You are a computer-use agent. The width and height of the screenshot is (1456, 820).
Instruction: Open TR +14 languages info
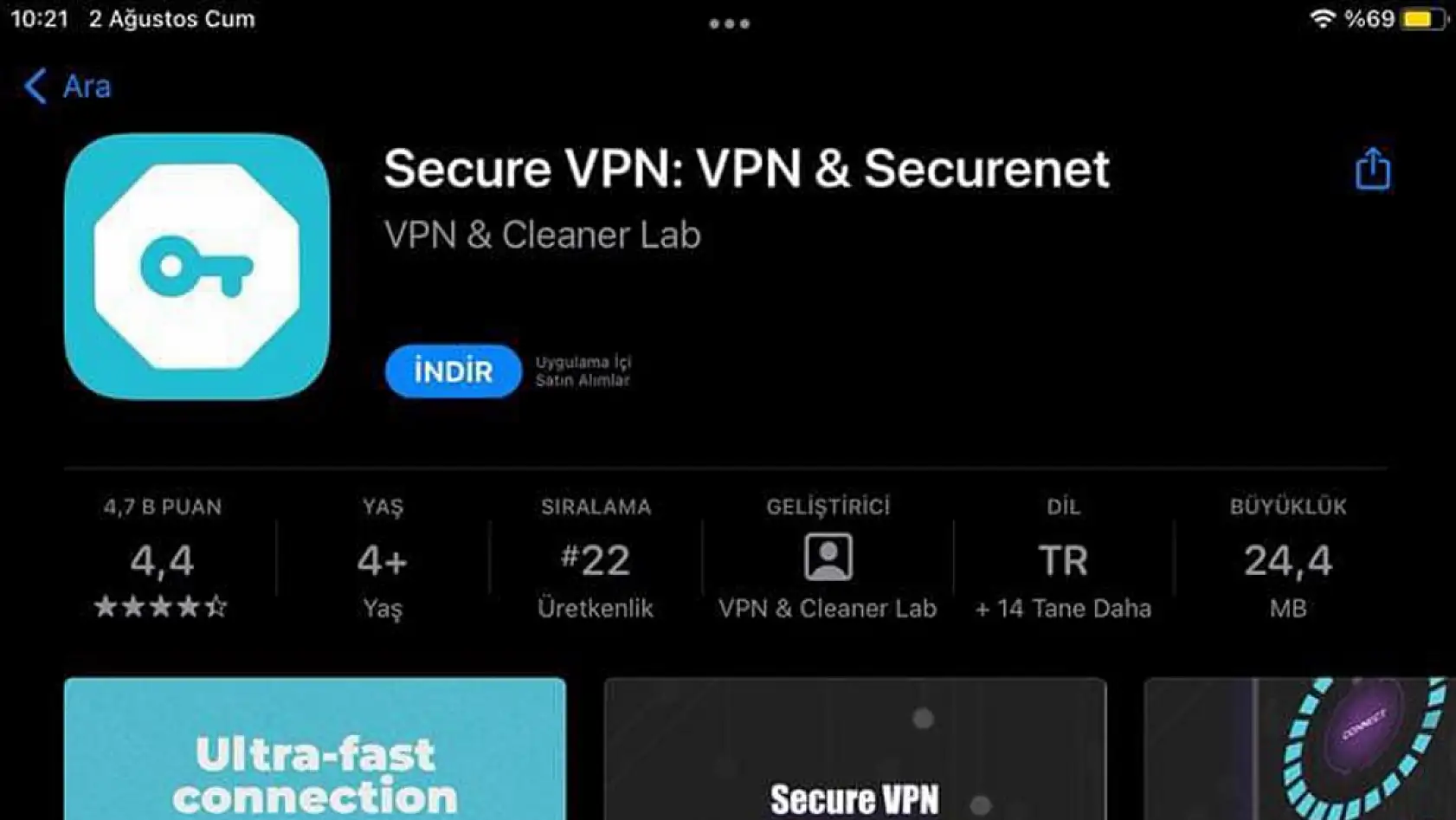click(1064, 558)
